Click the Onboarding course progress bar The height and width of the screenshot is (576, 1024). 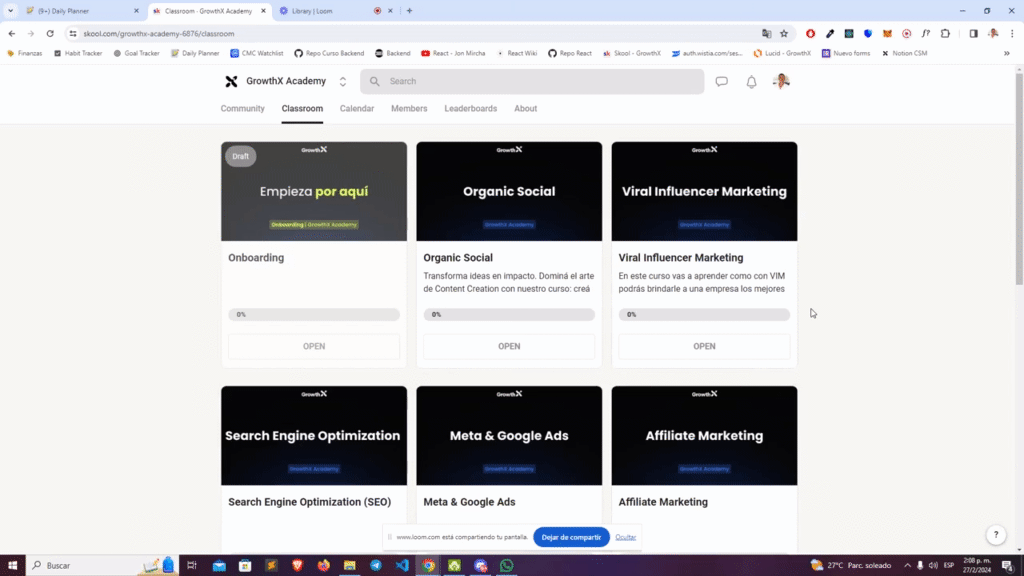coord(314,313)
